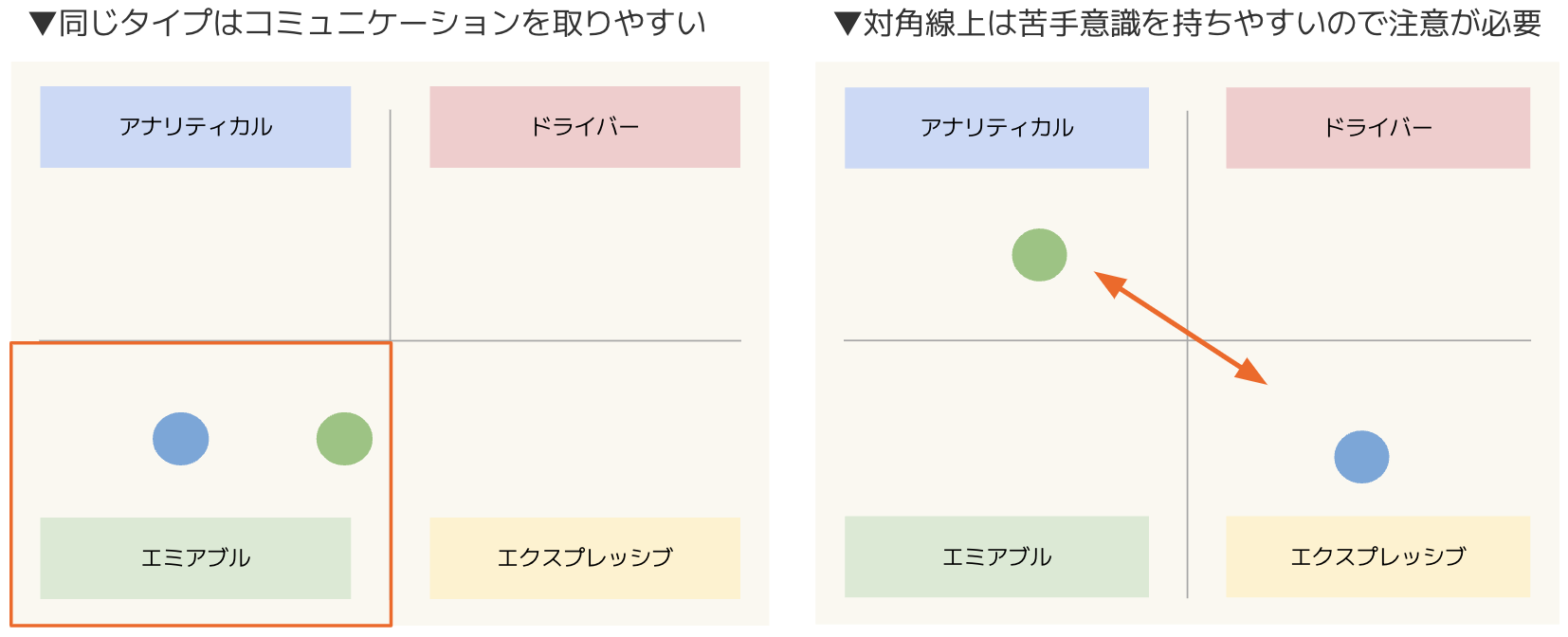The width and height of the screenshot is (1568, 637).
Task: Select the left アナリティカル blue box
Action: 195,127
